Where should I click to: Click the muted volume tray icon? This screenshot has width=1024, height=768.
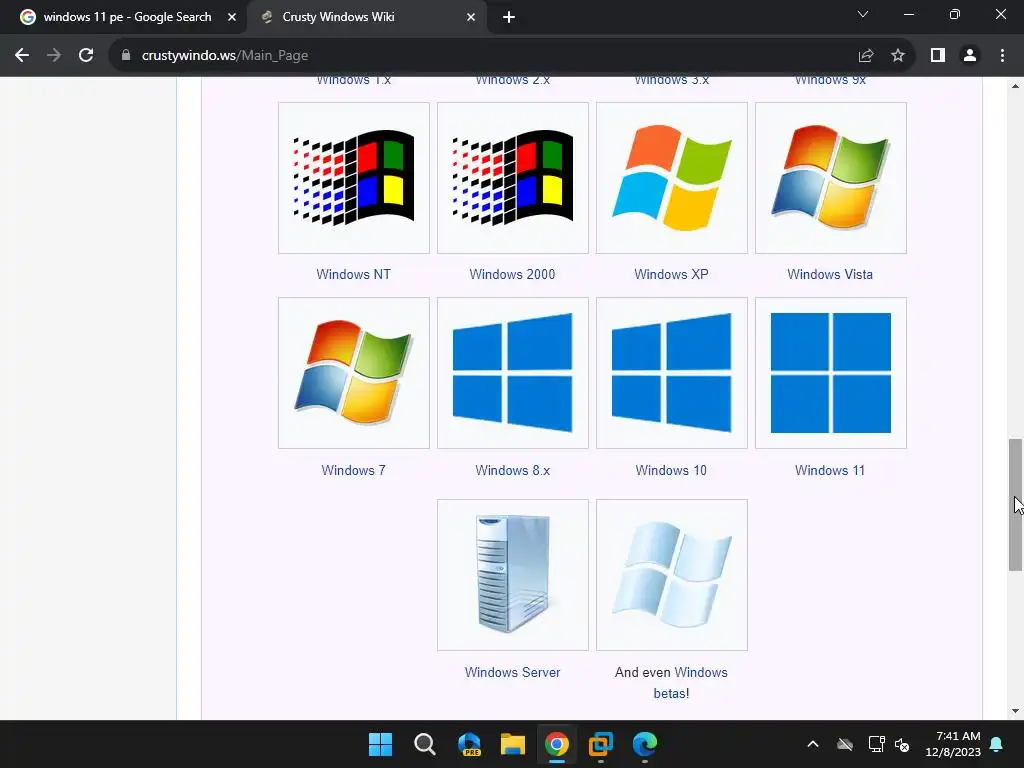(x=903, y=744)
